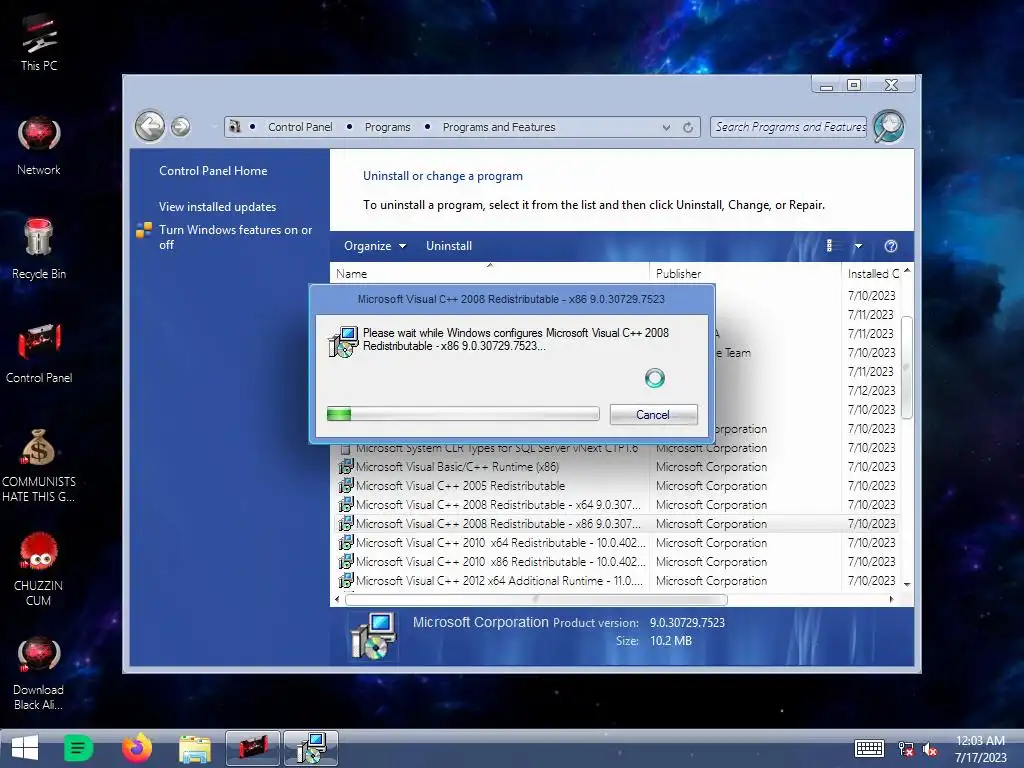The width and height of the screenshot is (1024, 768).
Task: Launch Firefox from the taskbar
Action: tap(136, 748)
